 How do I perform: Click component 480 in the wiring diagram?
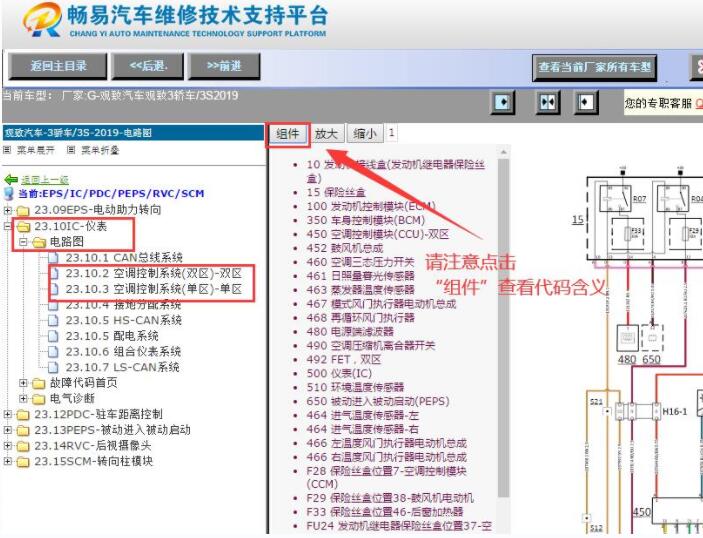[x=627, y=339]
